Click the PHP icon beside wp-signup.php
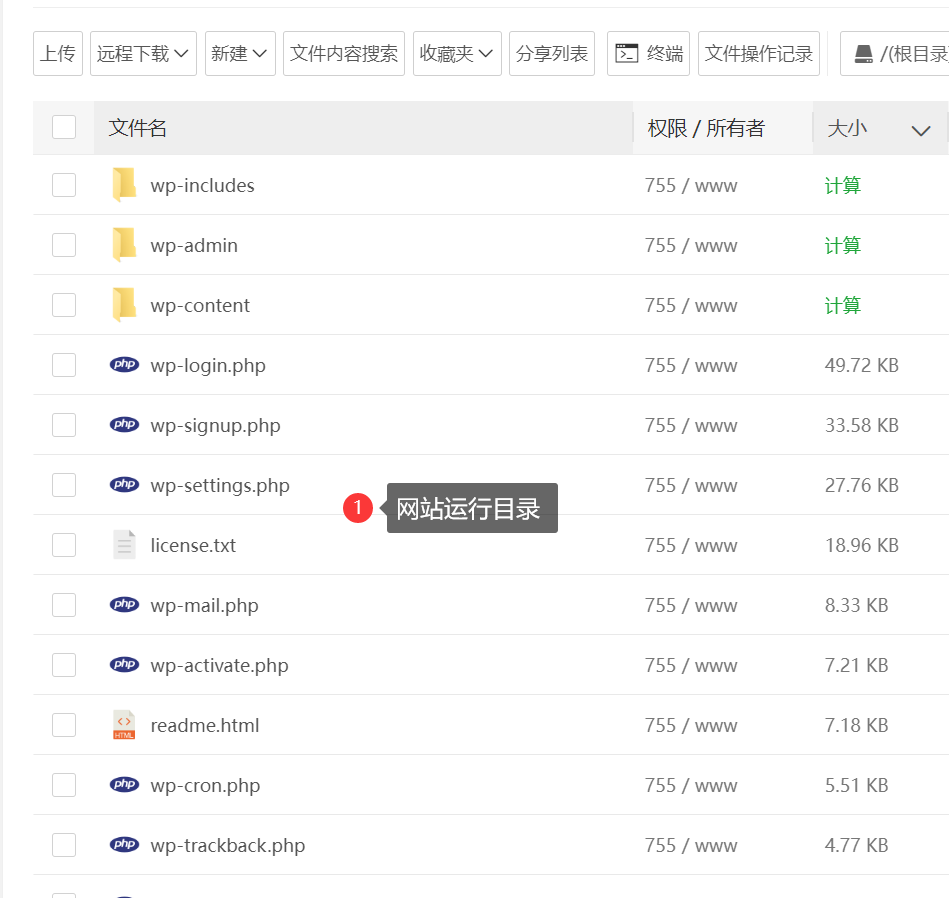 click(124, 424)
